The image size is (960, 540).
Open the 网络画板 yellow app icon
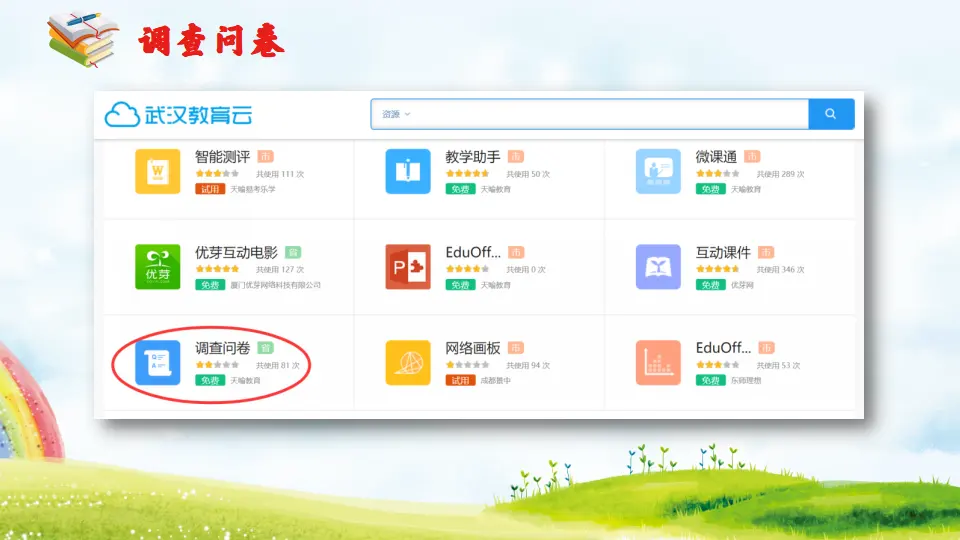(408, 362)
